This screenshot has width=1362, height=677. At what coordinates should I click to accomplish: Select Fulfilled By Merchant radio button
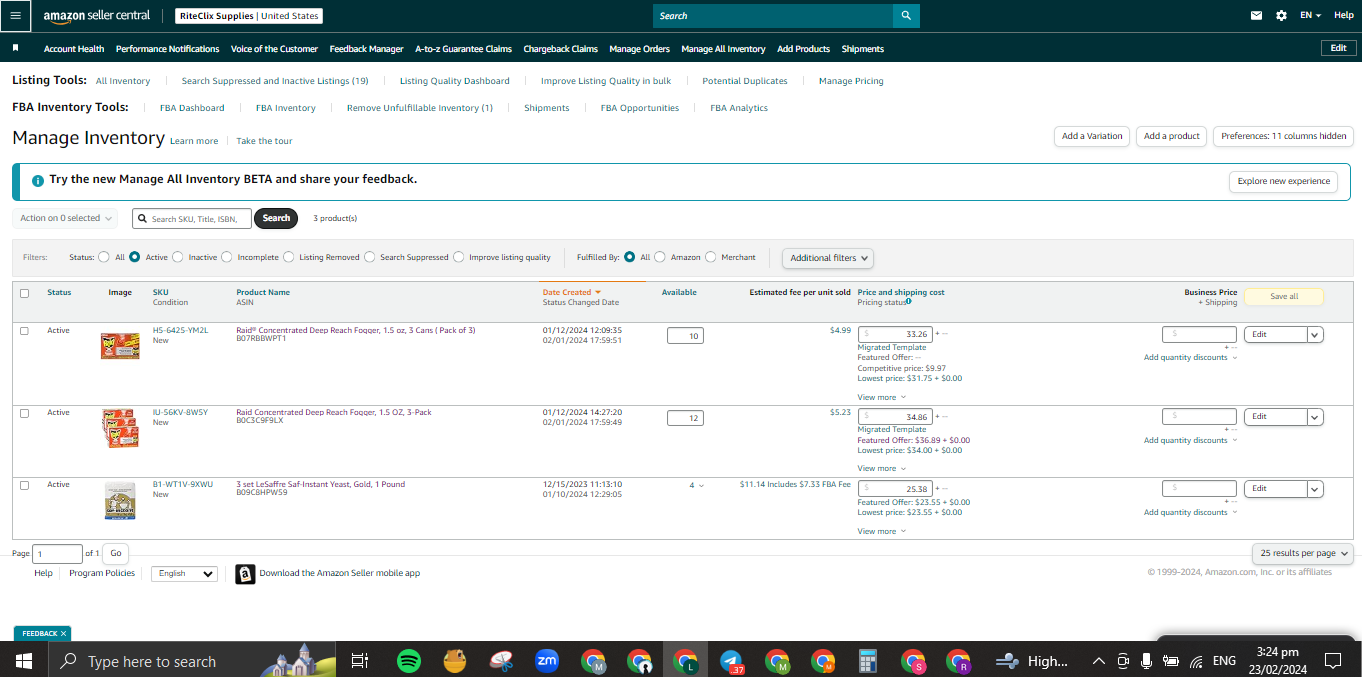point(711,257)
